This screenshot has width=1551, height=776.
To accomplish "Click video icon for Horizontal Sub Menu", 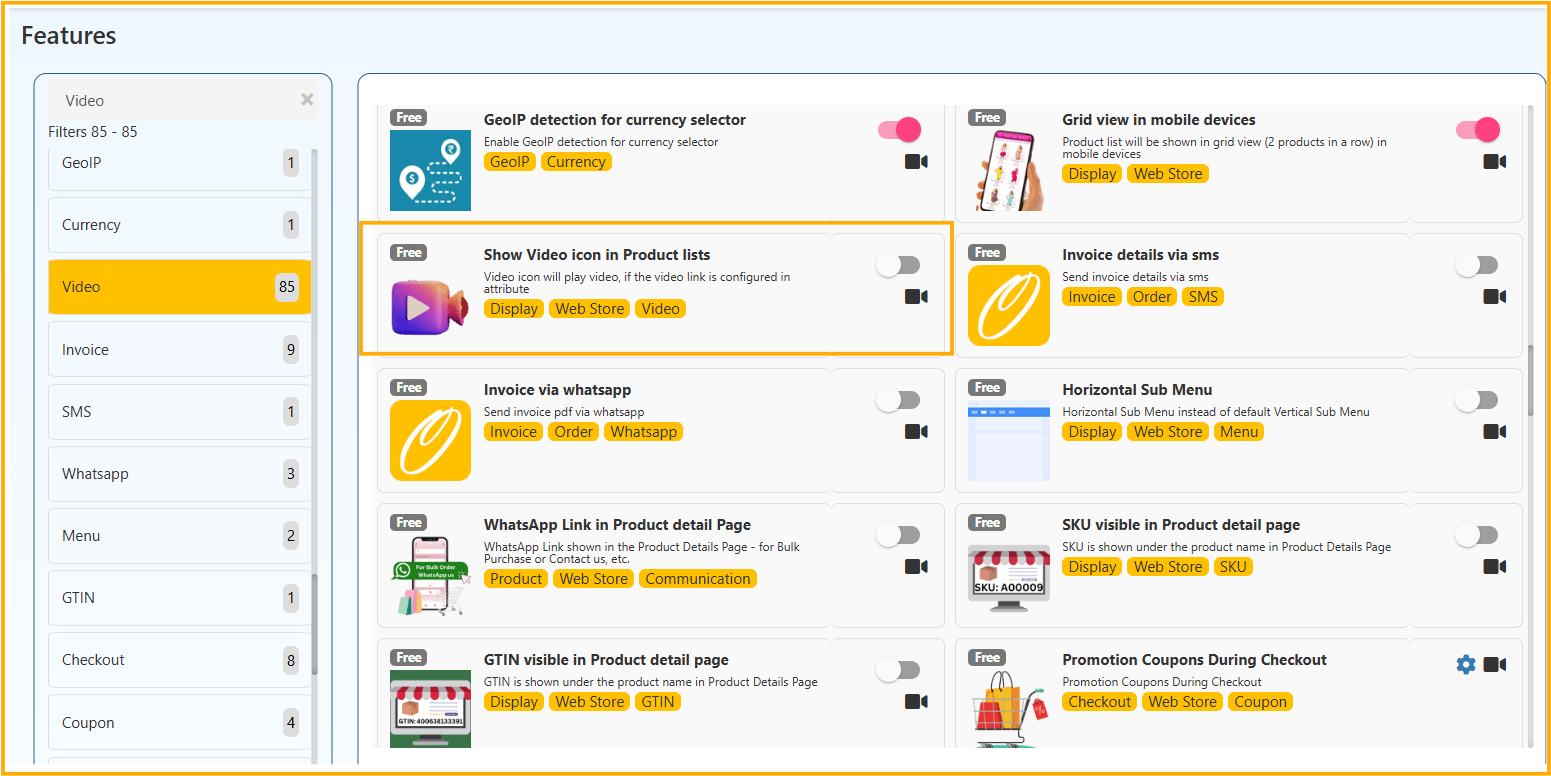I will tap(1494, 432).
